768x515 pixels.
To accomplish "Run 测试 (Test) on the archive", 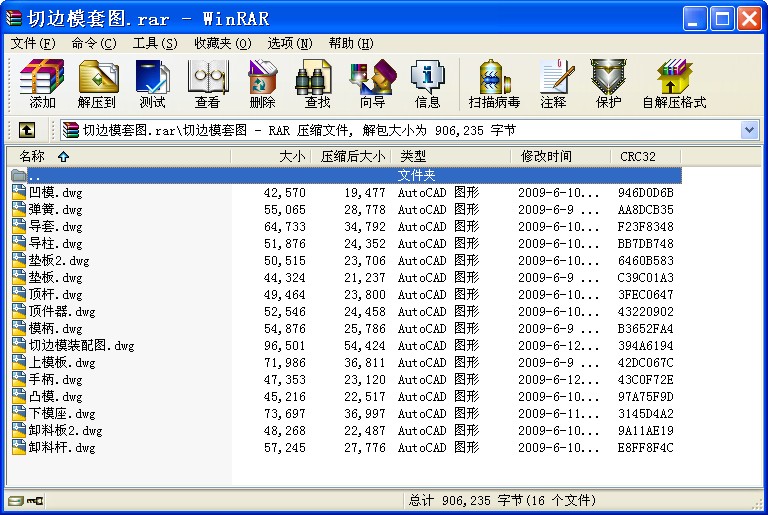I will point(152,83).
